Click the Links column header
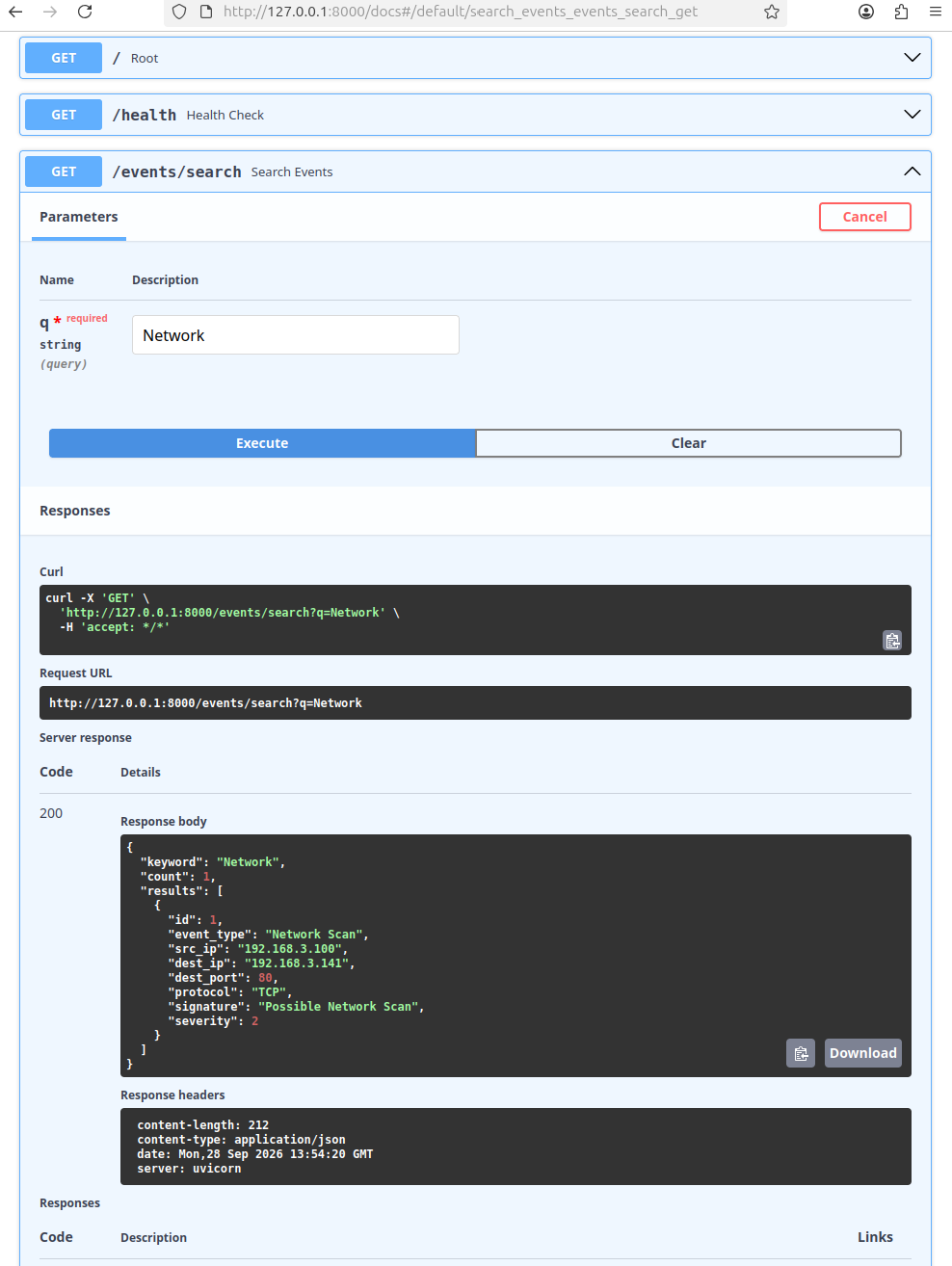Image resolution: width=952 pixels, height=1266 pixels. 875,1237
